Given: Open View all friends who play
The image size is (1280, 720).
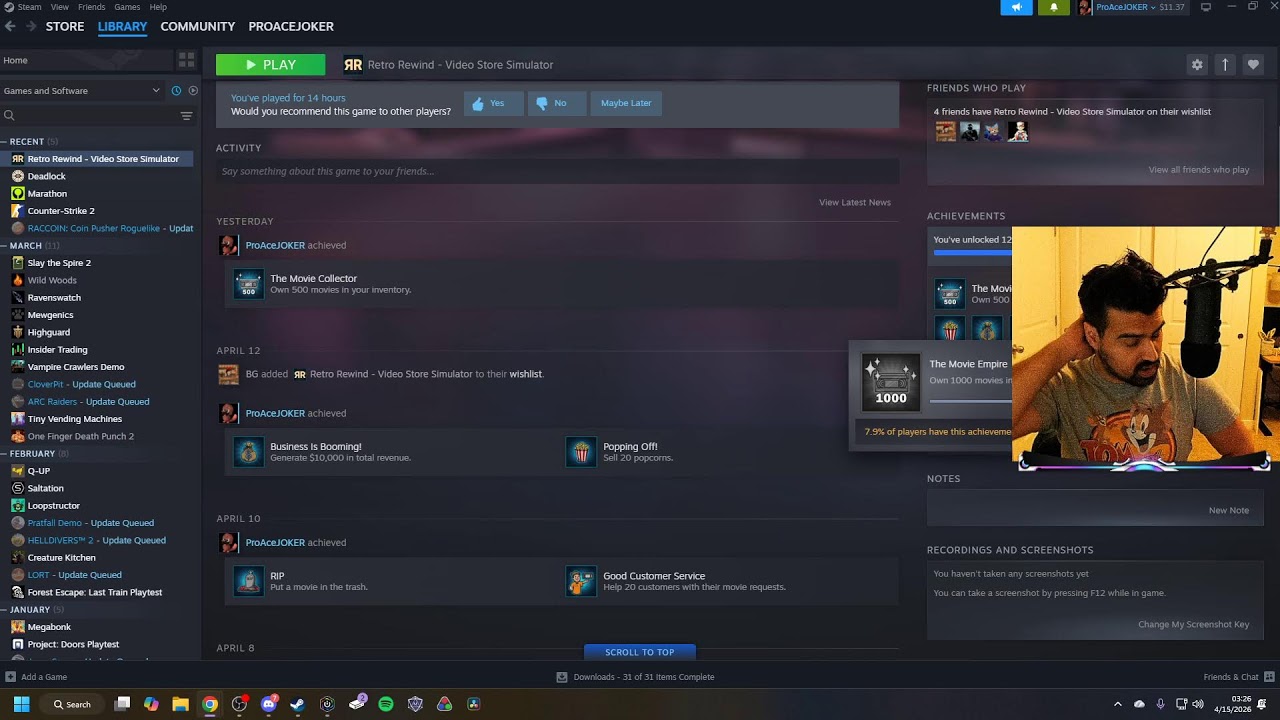Looking at the screenshot, I should tap(1199, 170).
